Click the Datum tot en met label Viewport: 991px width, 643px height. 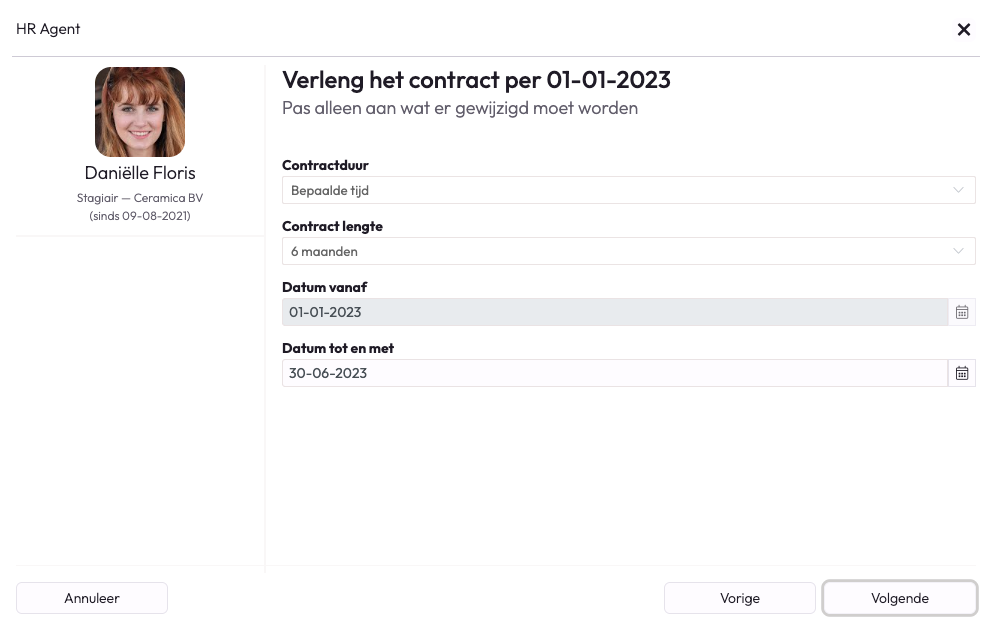coord(337,348)
